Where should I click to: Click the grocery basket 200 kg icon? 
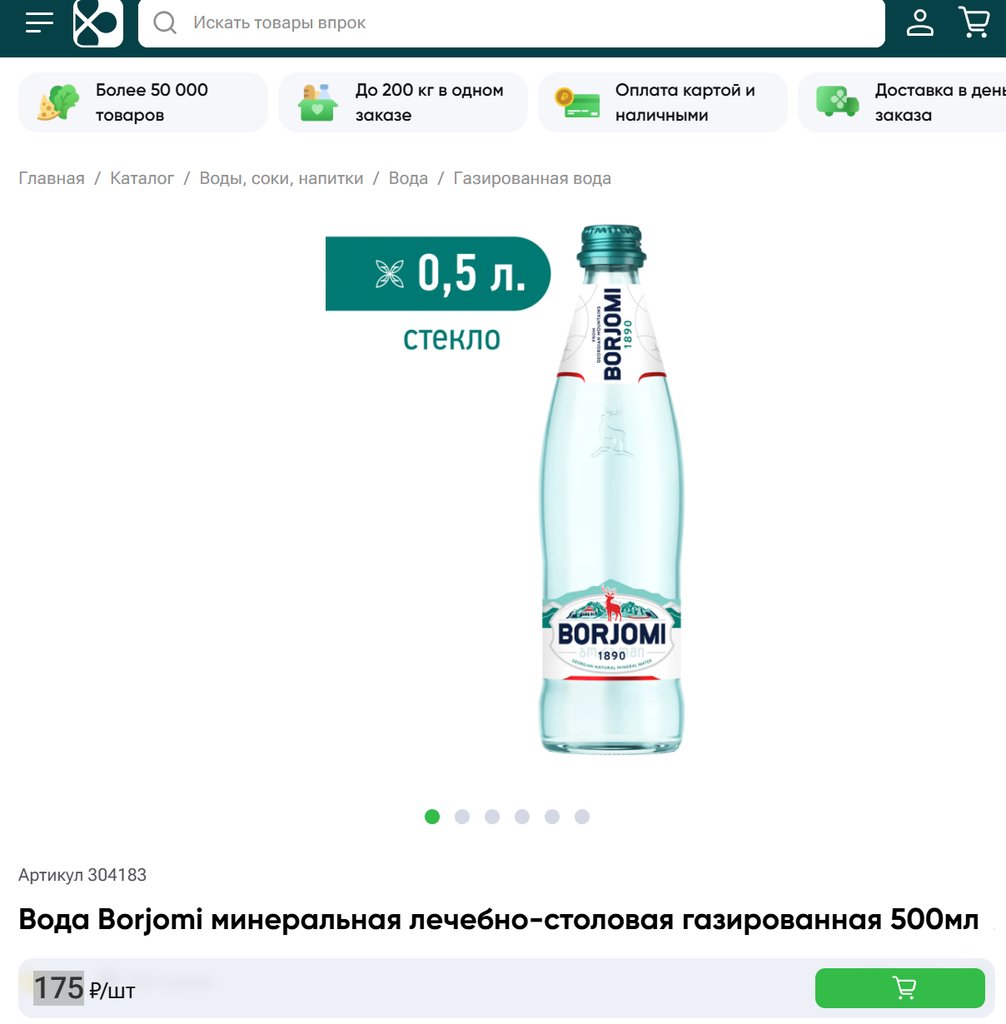click(x=317, y=103)
